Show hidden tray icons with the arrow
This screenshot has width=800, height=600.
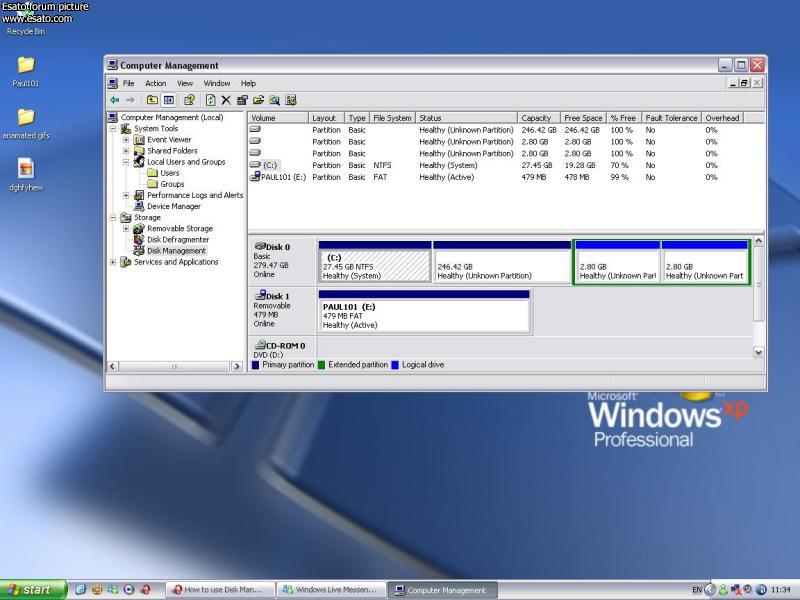(x=710, y=590)
